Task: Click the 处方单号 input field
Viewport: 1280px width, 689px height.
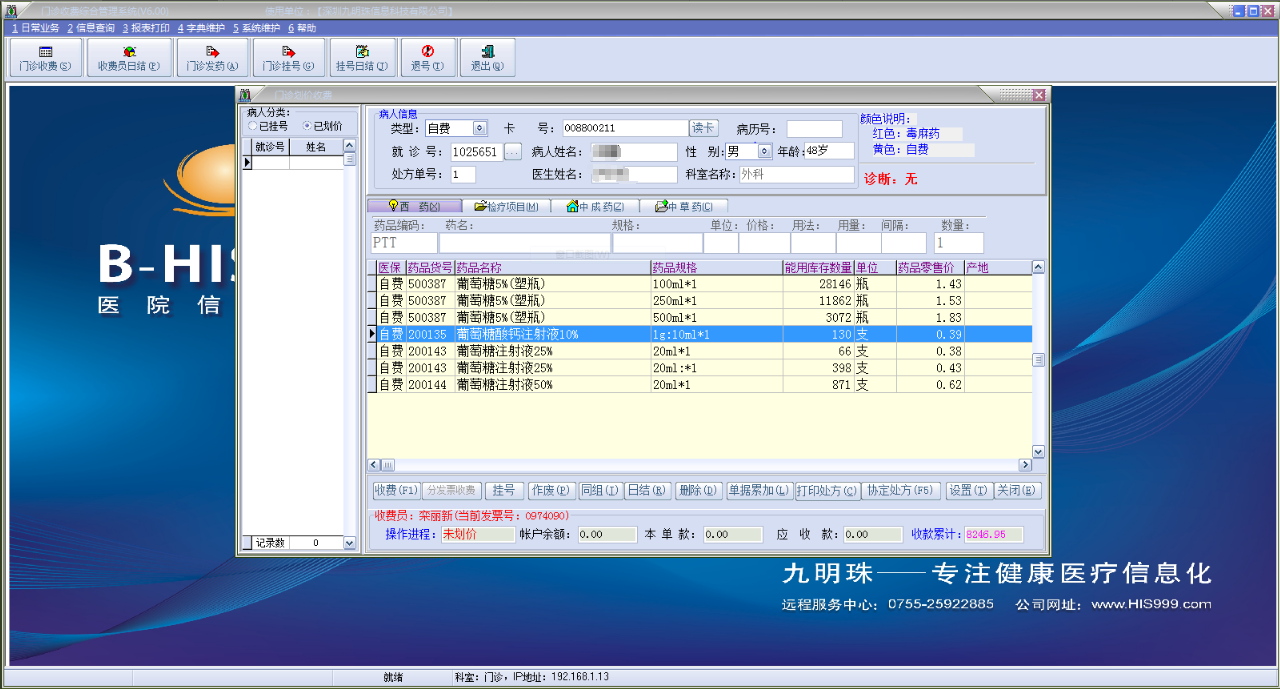Action: (463, 175)
